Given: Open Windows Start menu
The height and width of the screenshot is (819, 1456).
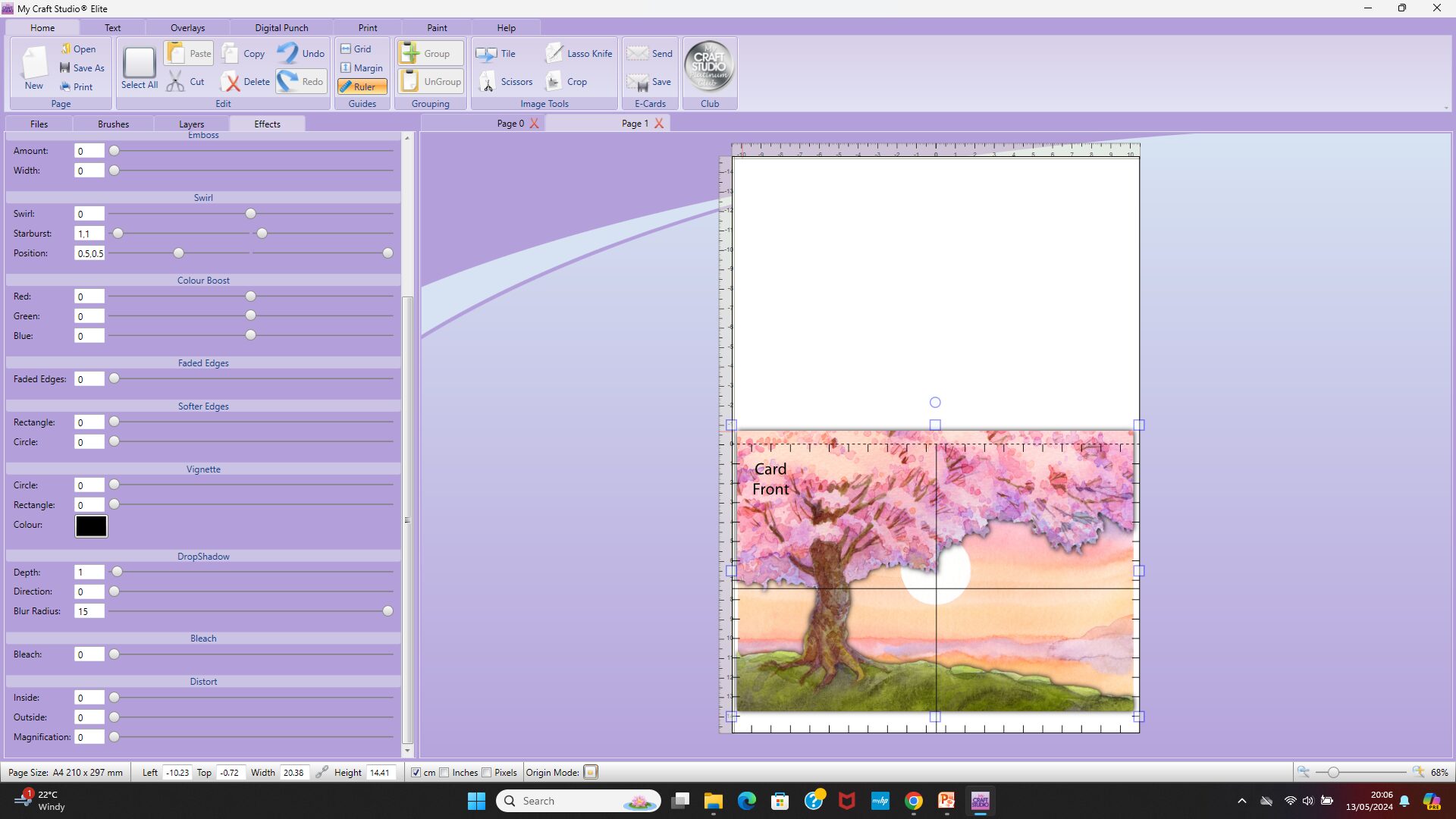Looking at the screenshot, I should click(x=476, y=801).
